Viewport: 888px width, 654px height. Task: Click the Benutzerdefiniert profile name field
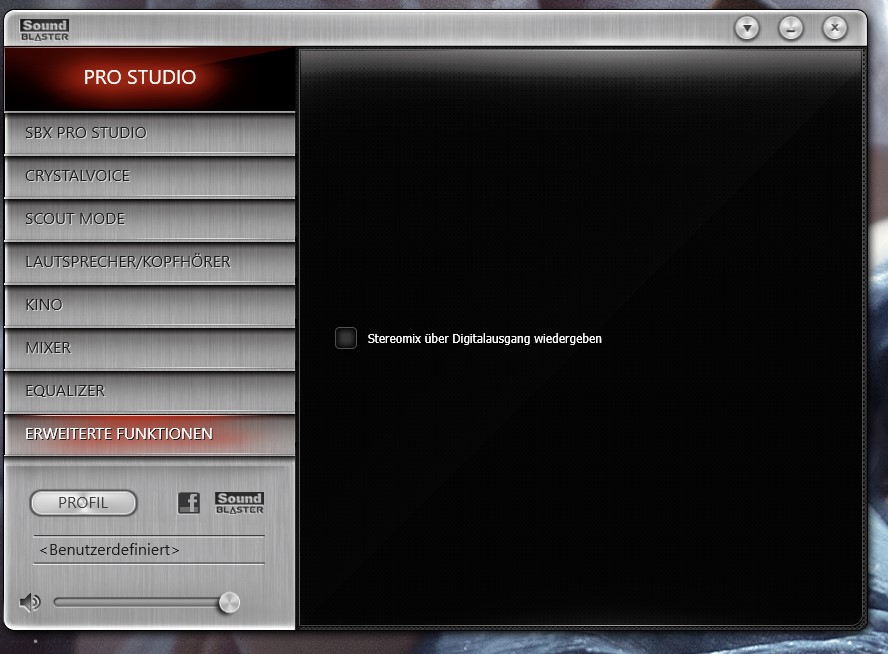click(x=149, y=550)
